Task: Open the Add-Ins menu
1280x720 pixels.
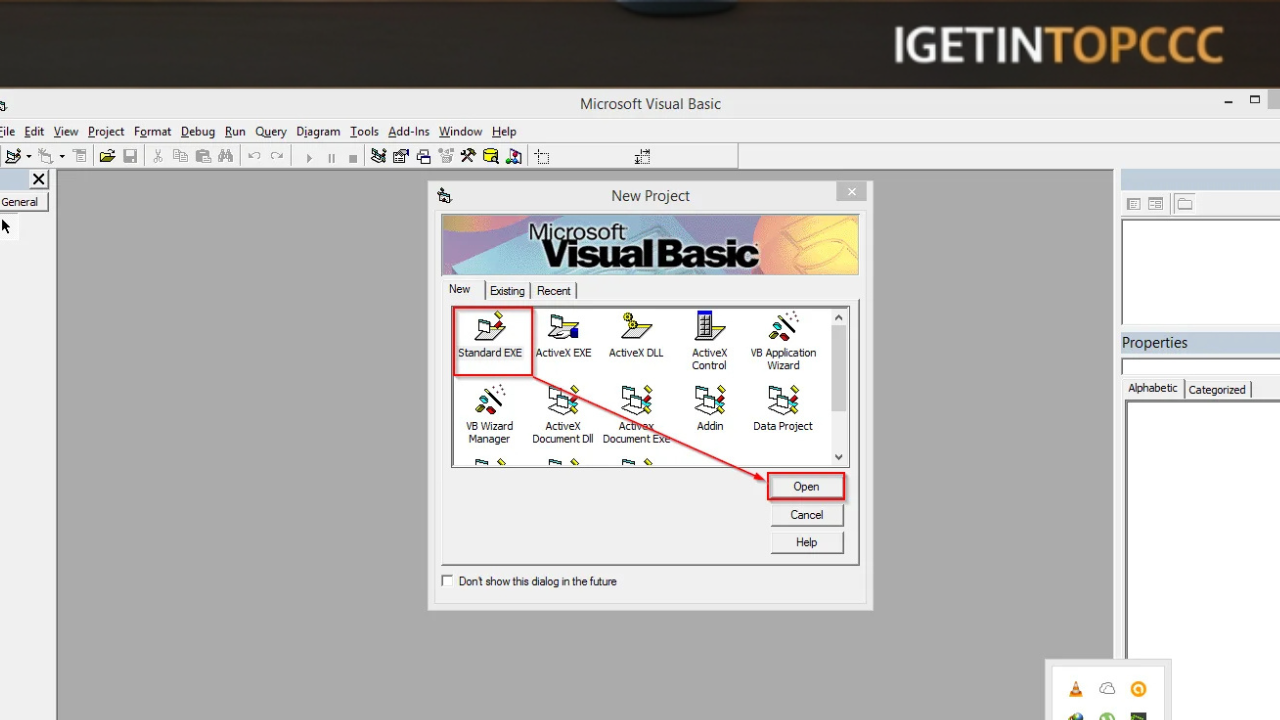Action: click(408, 131)
